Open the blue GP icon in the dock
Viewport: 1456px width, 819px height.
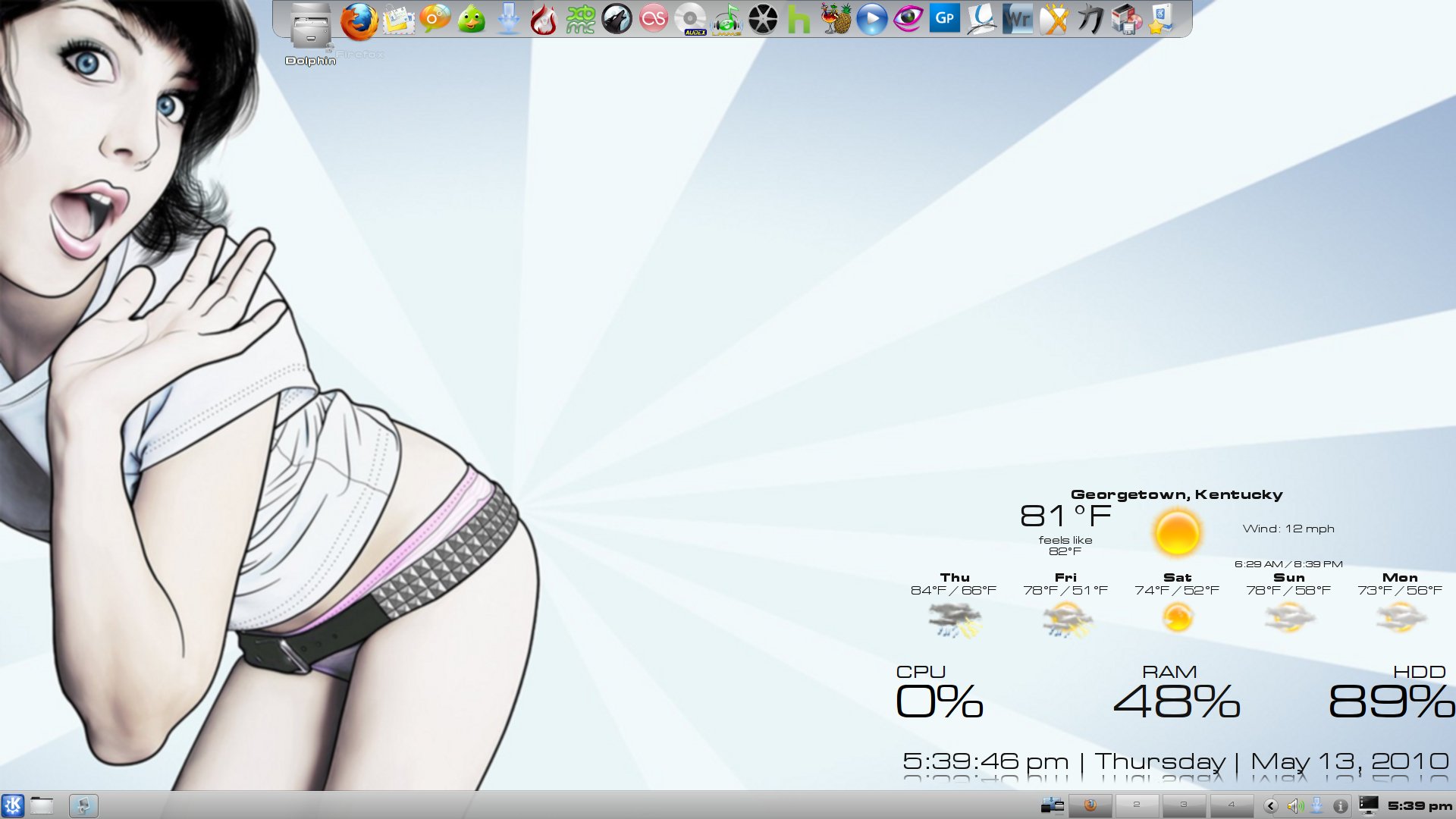[x=944, y=19]
